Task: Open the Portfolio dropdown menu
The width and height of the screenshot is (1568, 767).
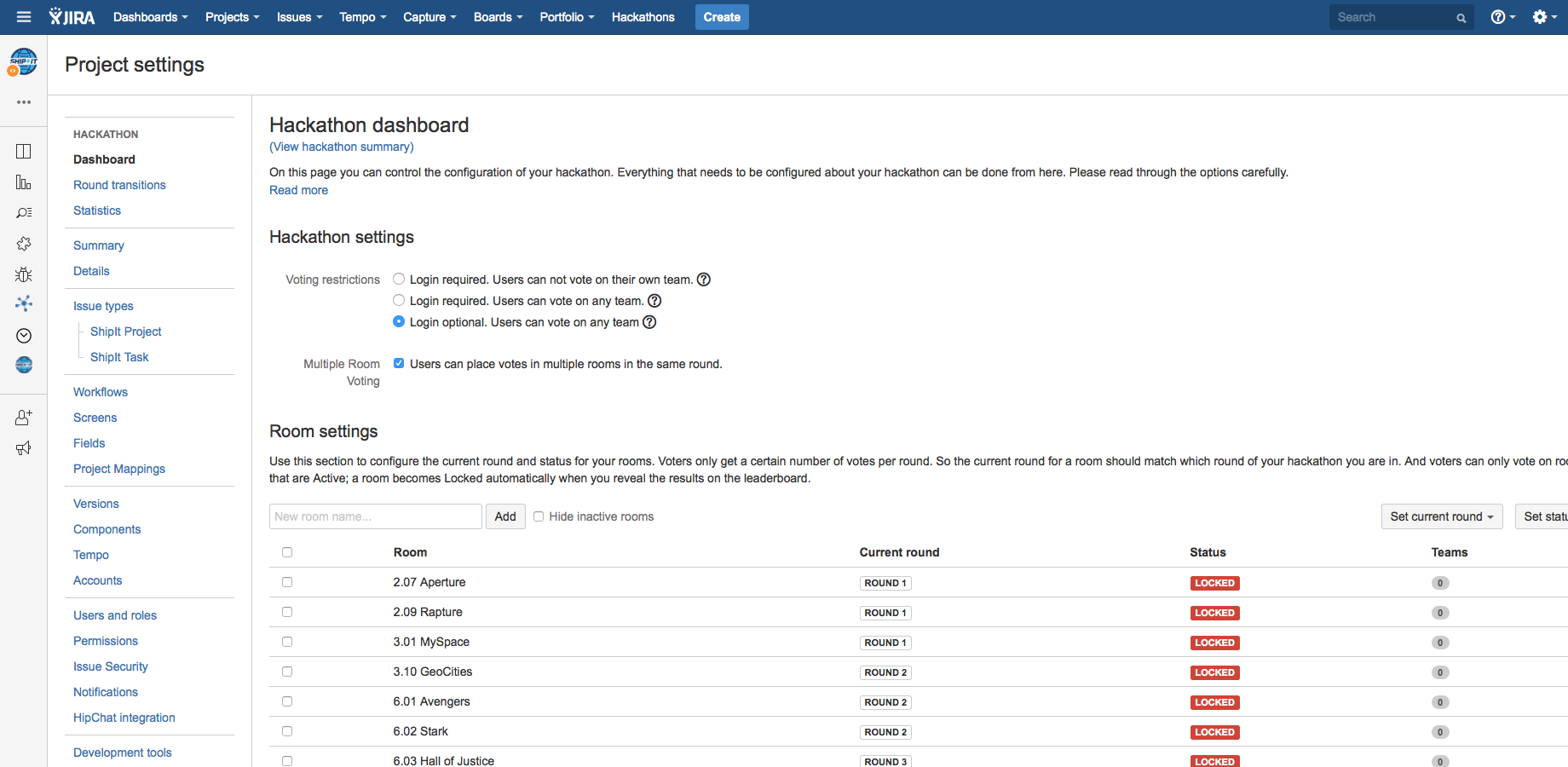Action: pos(568,17)
